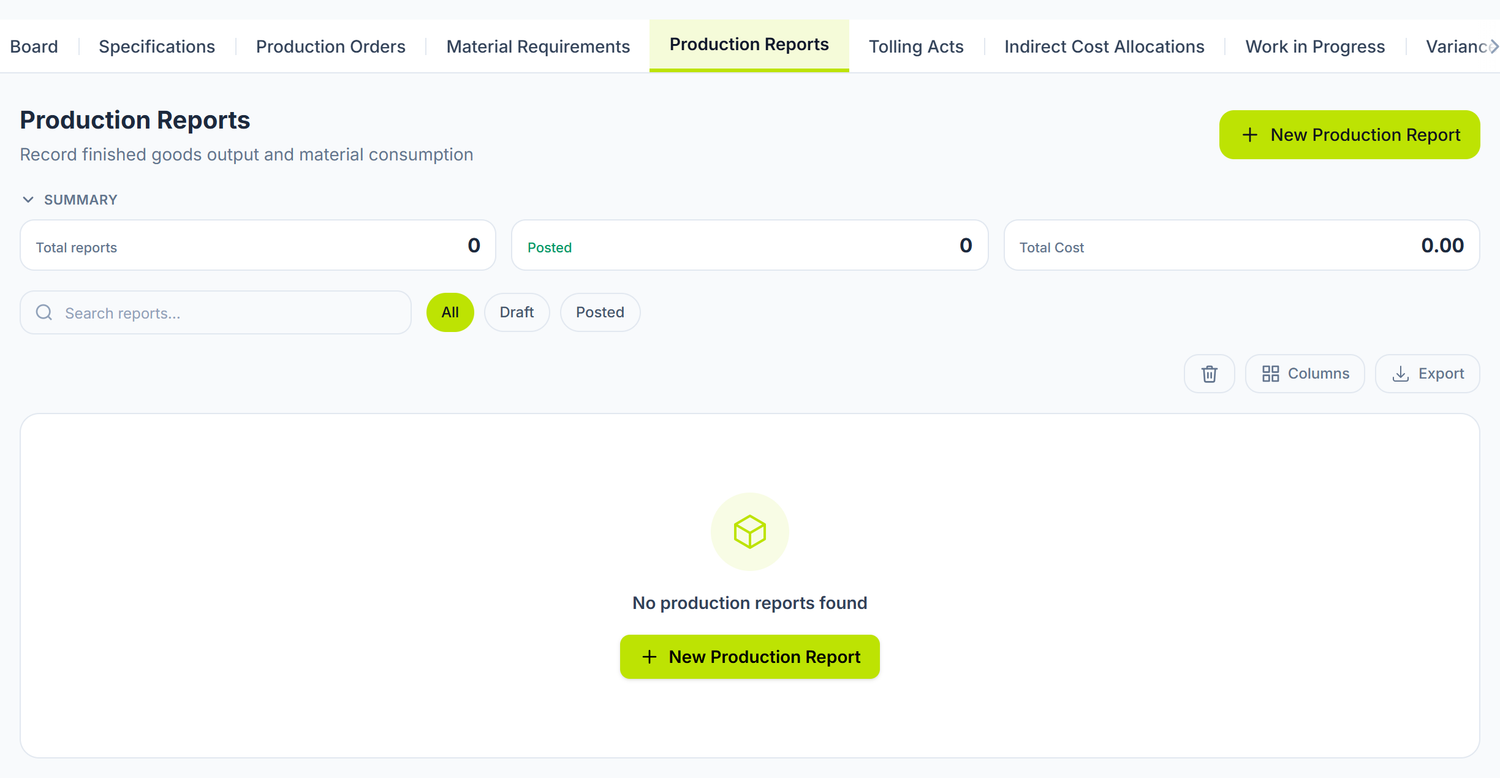1500x778 pixels.
Task: Click the top-right New Production Report button
Action: (x=1349, y=135)
